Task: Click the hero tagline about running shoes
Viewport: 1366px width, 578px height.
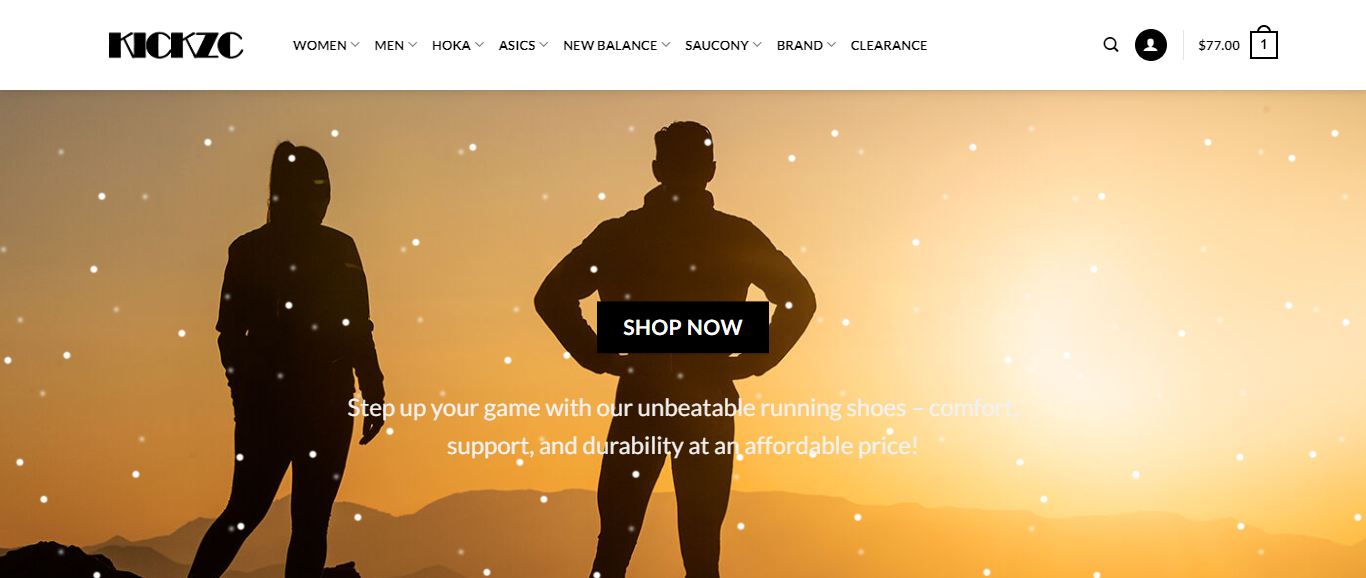Action: pyautogui.click(x=683, y=427)
